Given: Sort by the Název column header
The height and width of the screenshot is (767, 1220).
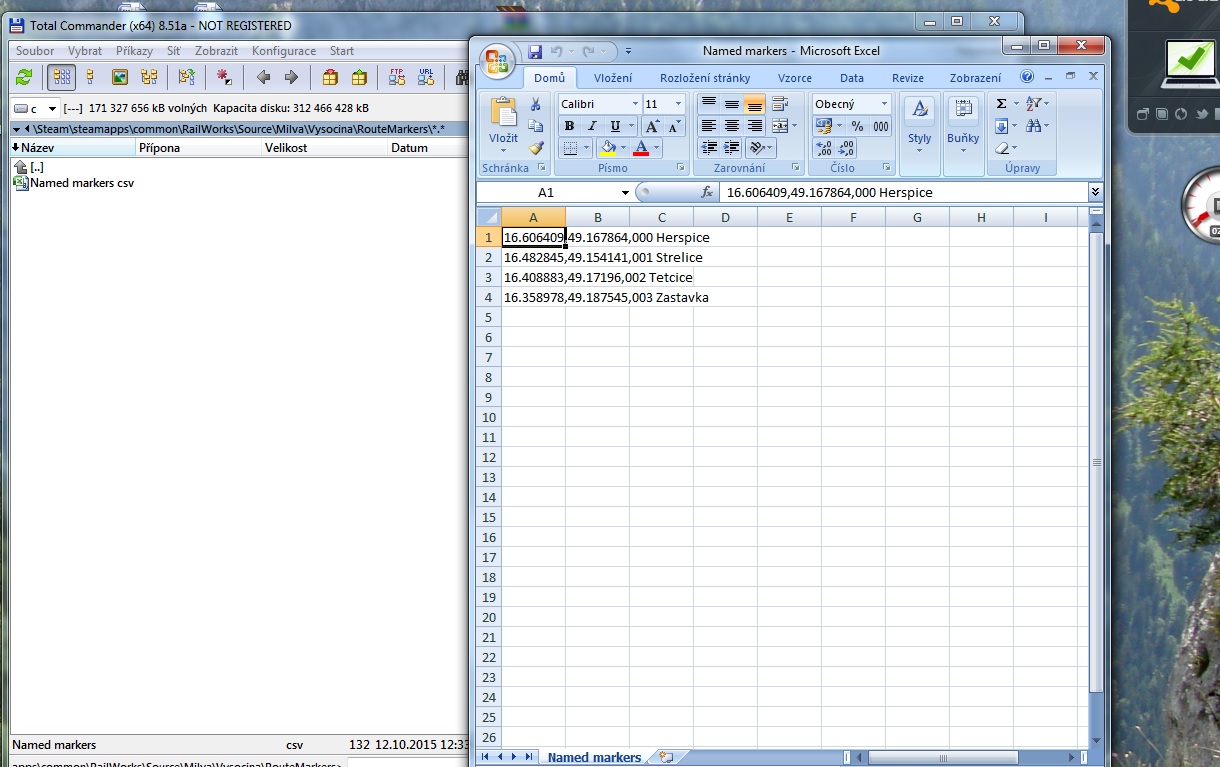Looking at the screenshot, I should pyautogui.click(x=72, y=148).
